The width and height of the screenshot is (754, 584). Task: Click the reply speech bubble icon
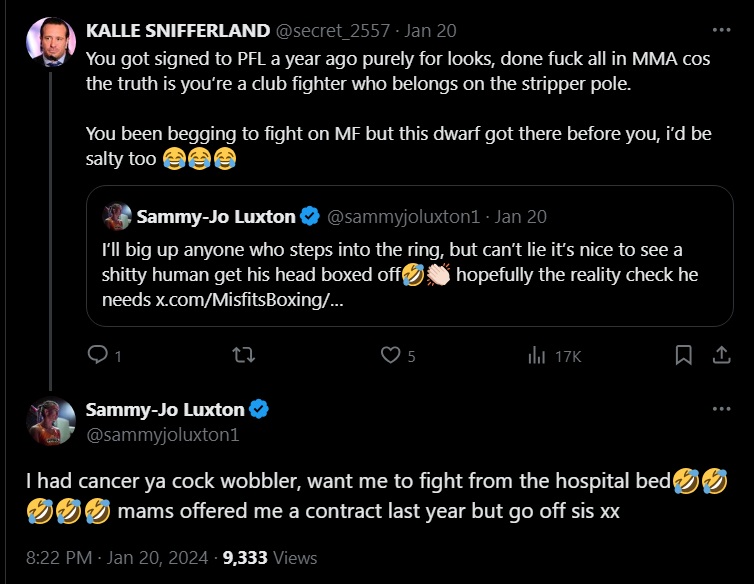(x=97, y=355)
